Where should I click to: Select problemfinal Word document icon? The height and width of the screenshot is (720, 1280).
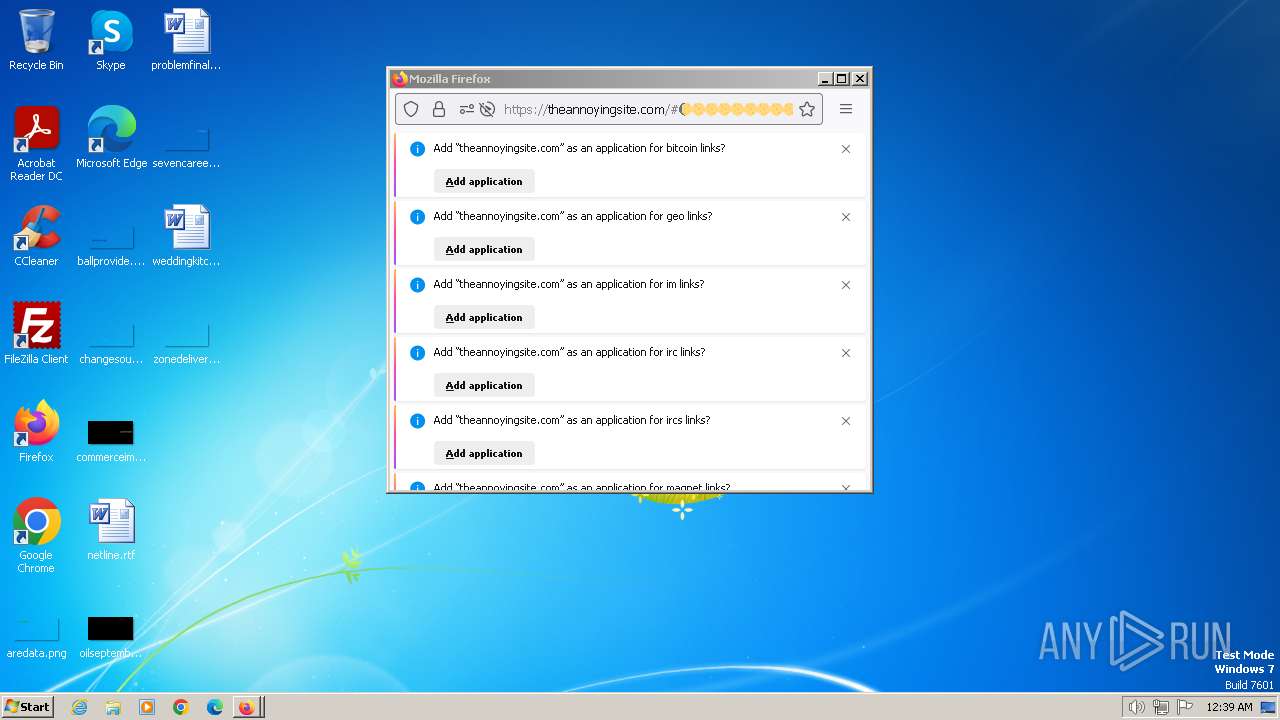tap(186, 40)
